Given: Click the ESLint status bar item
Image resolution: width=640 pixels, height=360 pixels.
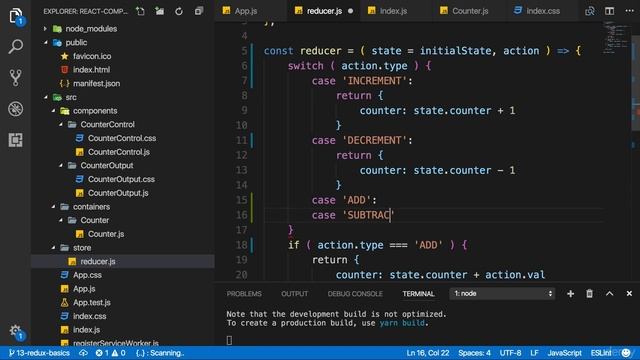Looking at the screenshot, I should tap(601, 353).
